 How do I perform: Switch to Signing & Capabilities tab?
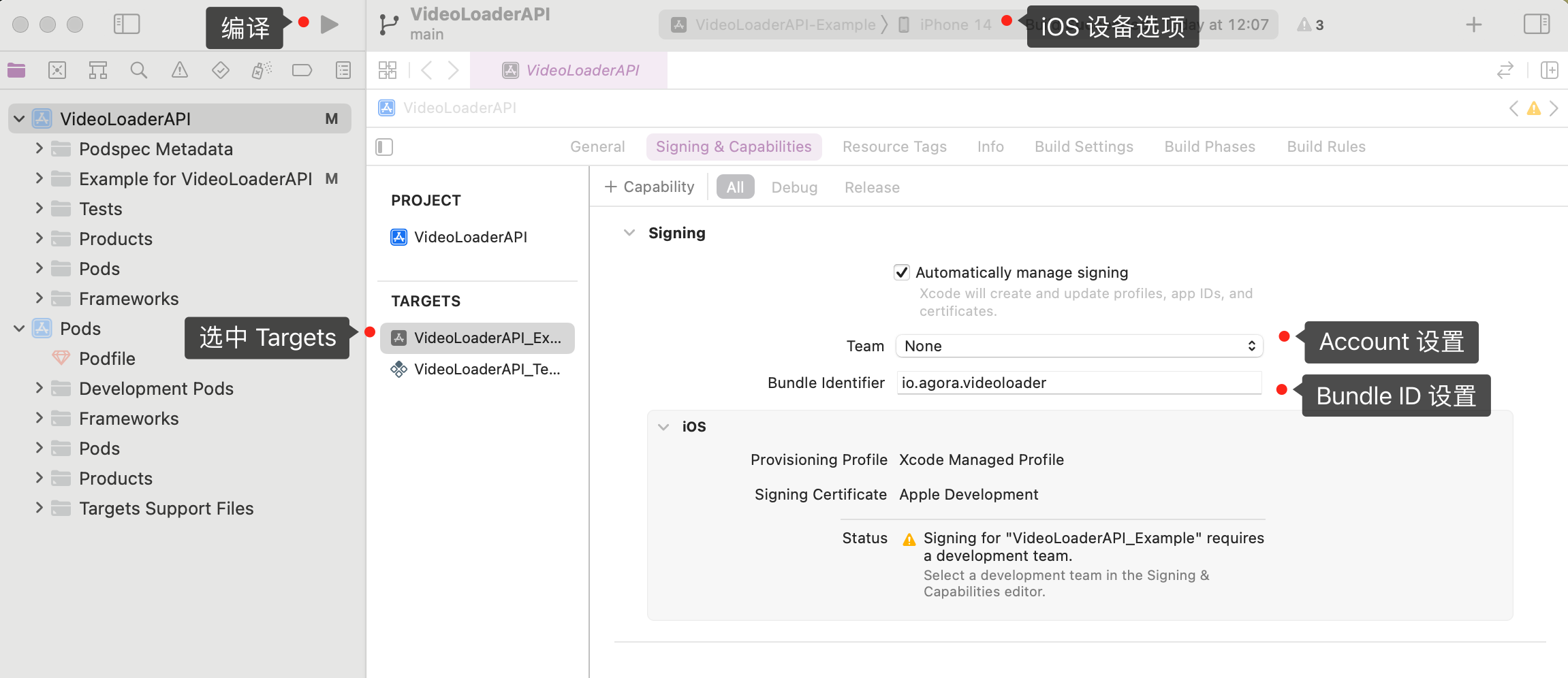point(734,147)
